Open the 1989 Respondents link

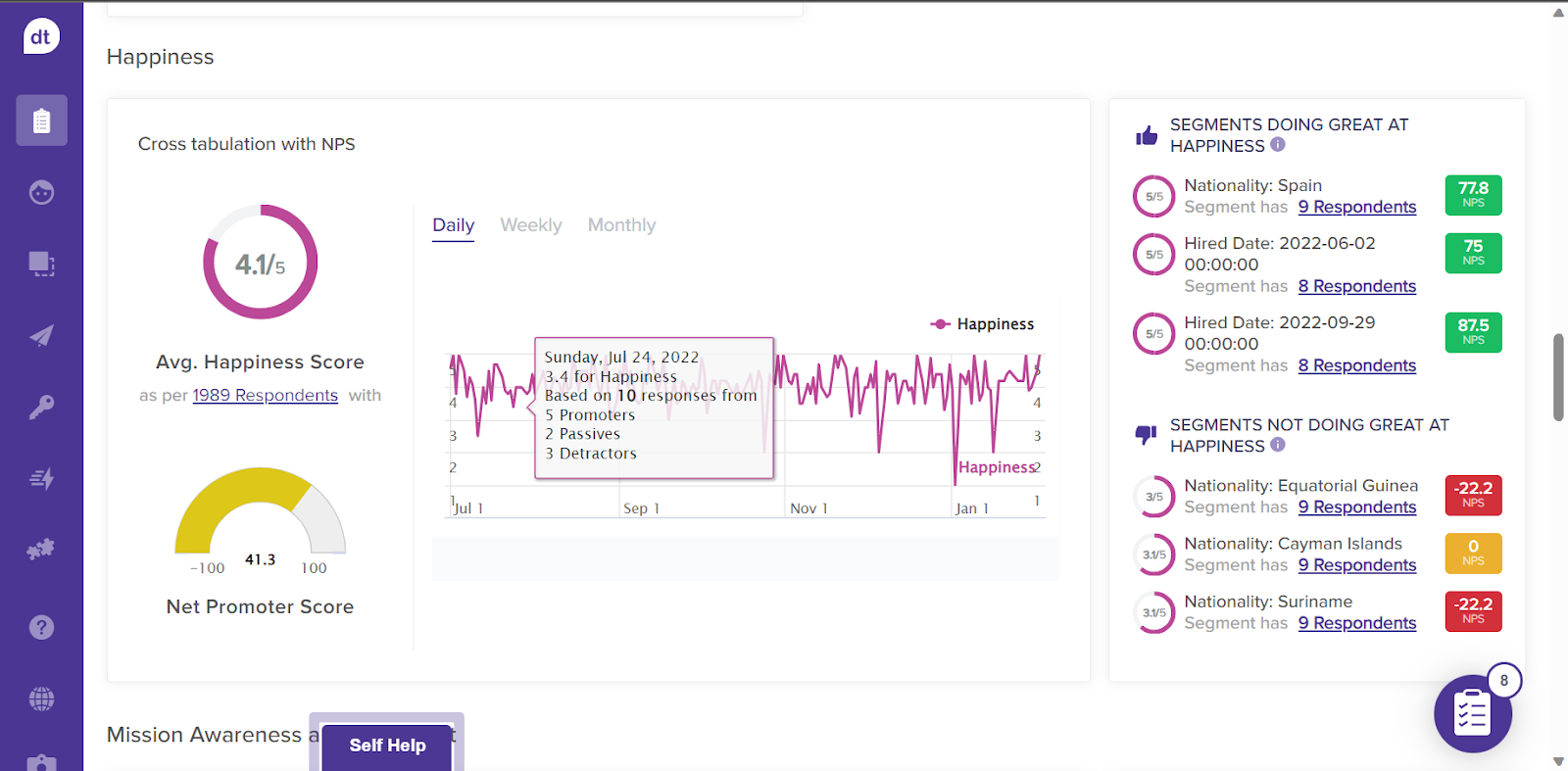265,396
